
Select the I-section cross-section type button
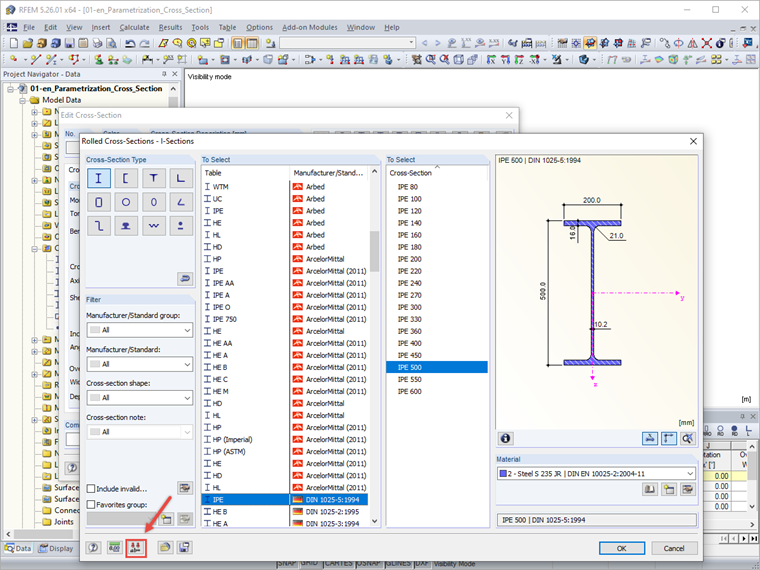[x=98, y=178]
